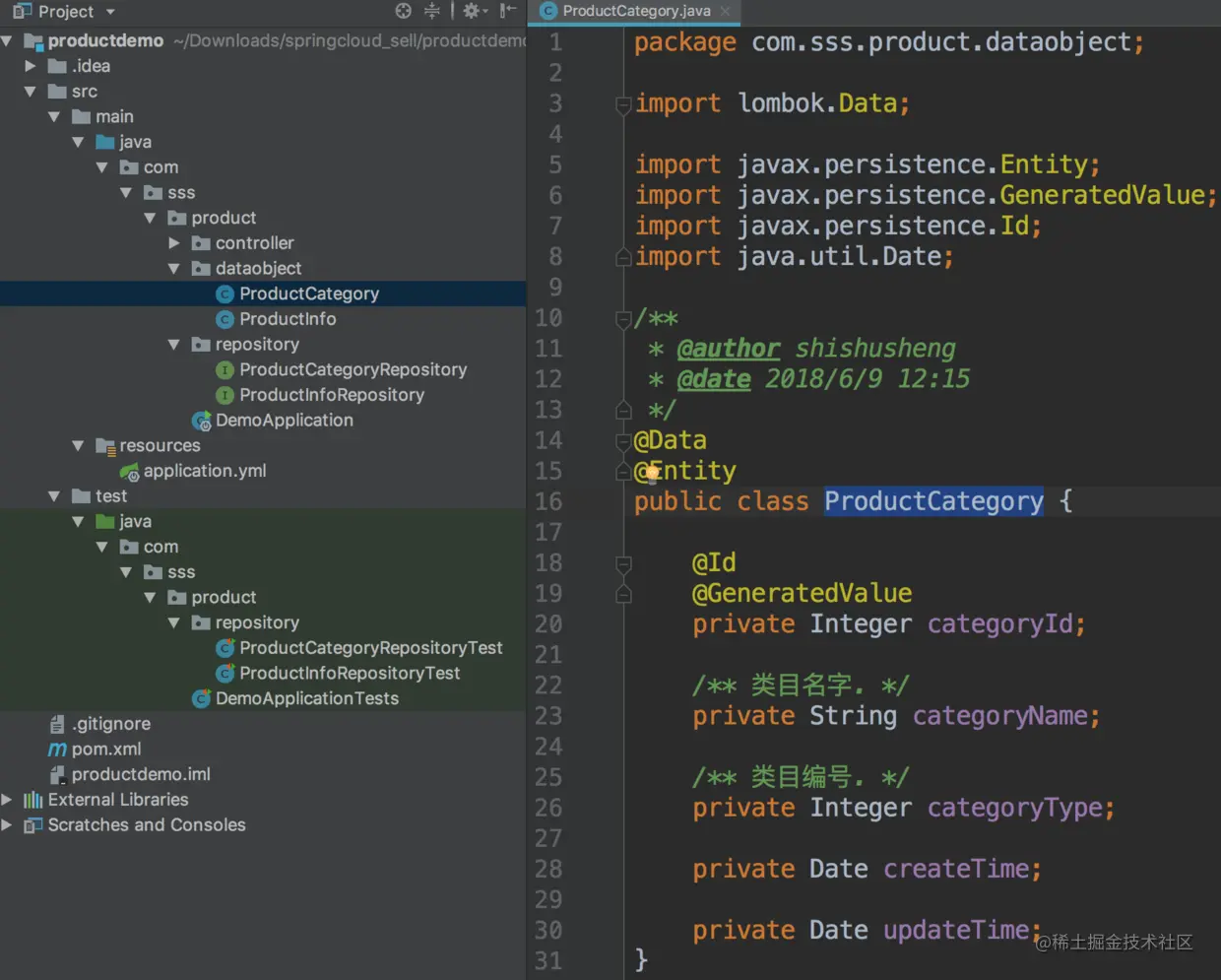Collapse the dataobject package

point(174,269)
